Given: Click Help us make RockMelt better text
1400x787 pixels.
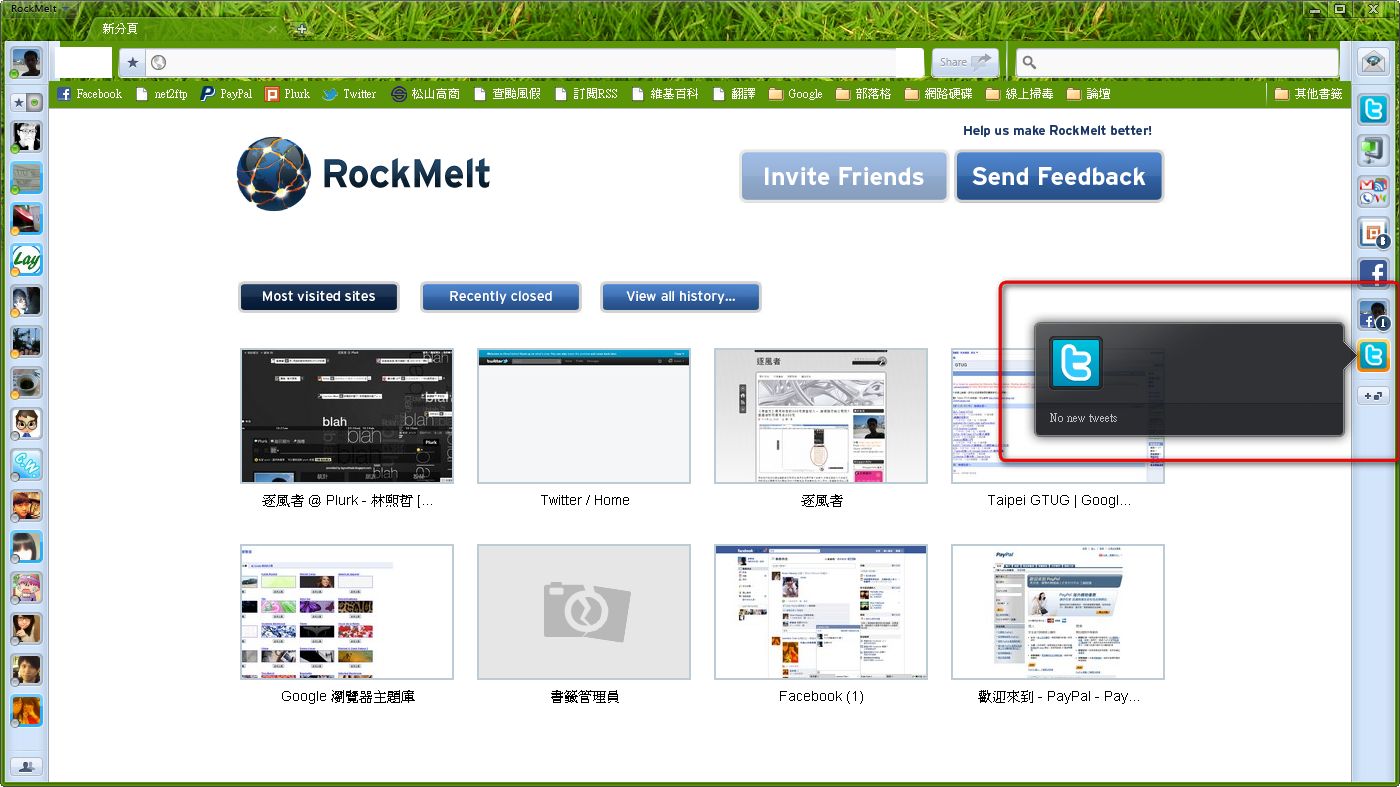Looking at the screenshot, I should [x=1057, y=130].
